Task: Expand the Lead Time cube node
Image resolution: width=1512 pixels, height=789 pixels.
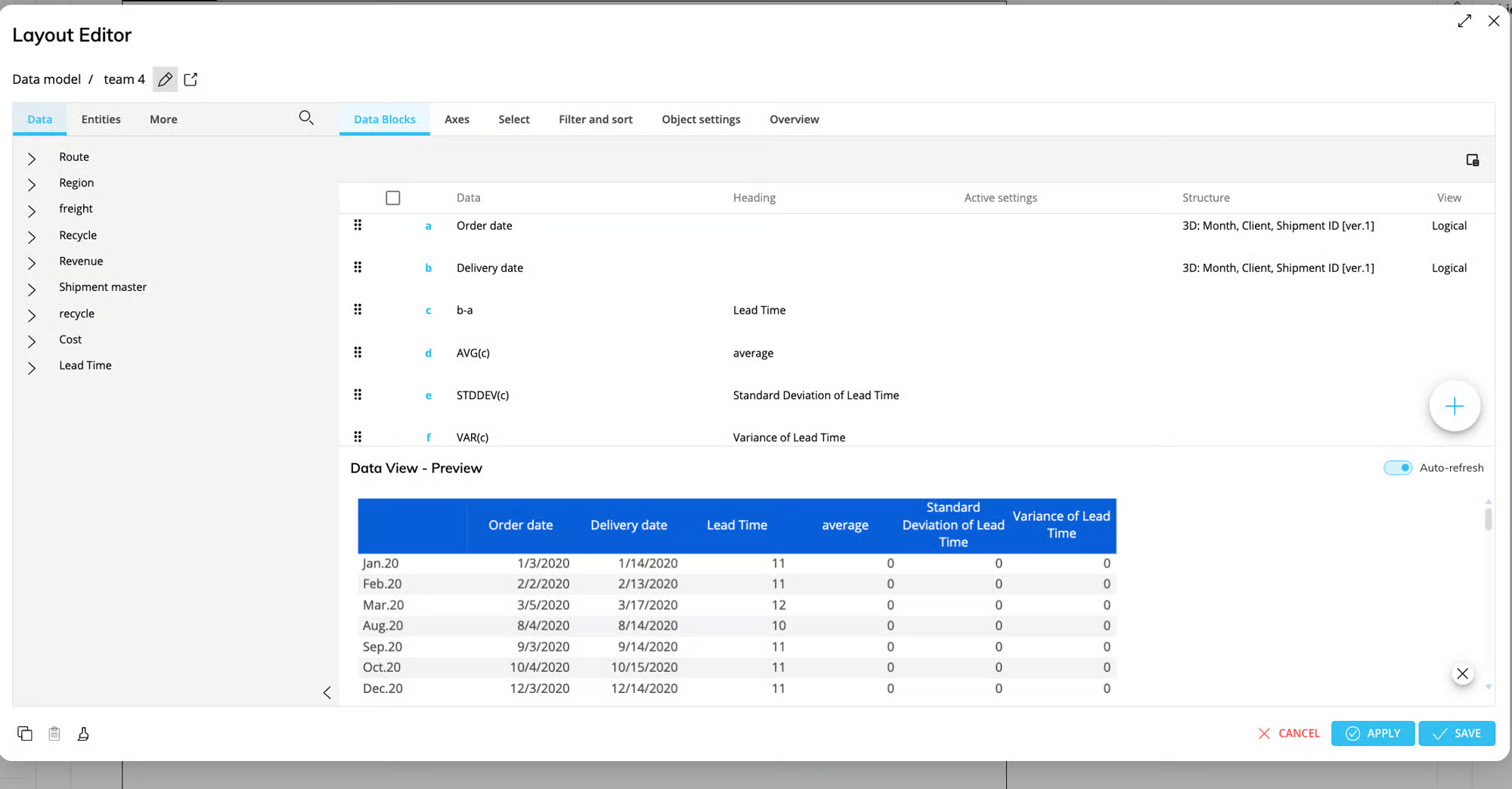Action: click(32, 367)
